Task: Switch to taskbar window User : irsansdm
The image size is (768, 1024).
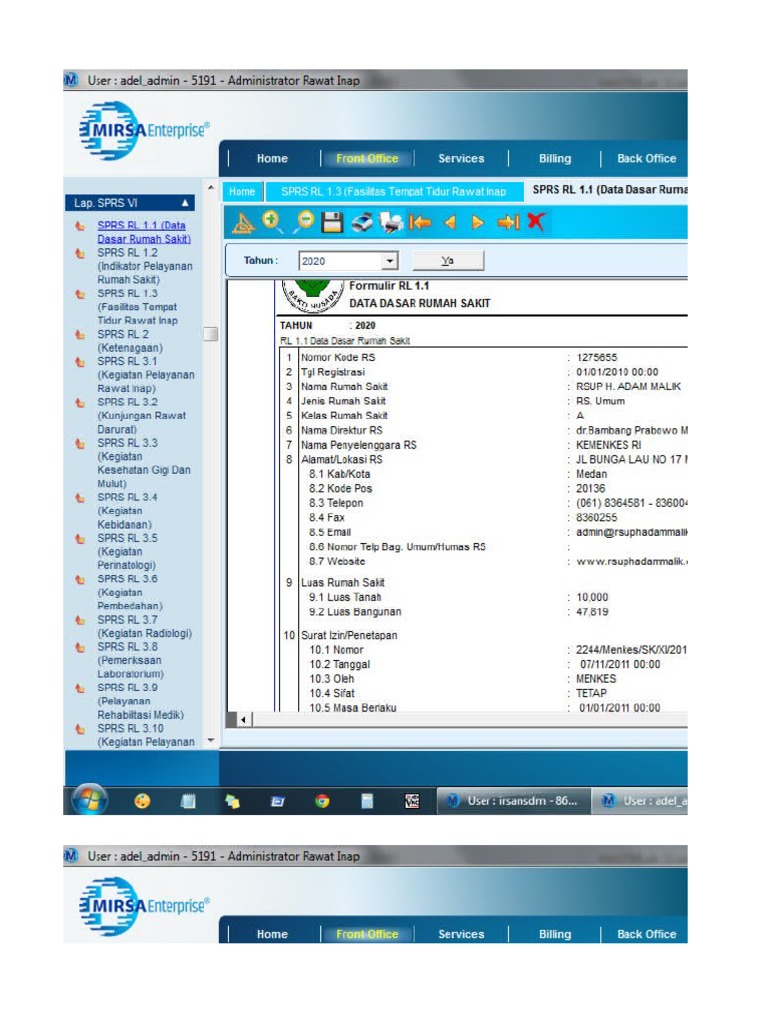Action: [x=513, y=801]
